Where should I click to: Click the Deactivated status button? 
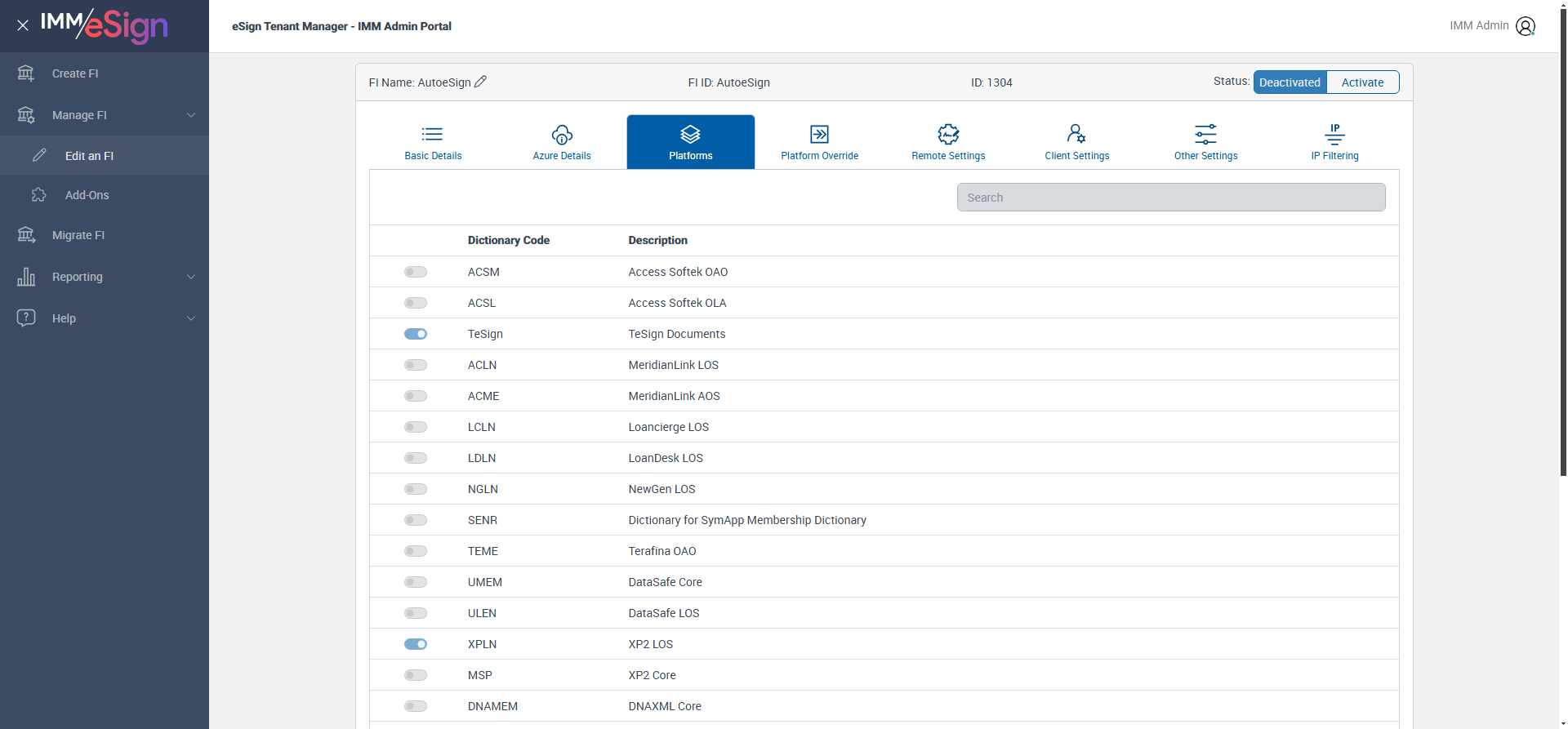pos(1290,82)
